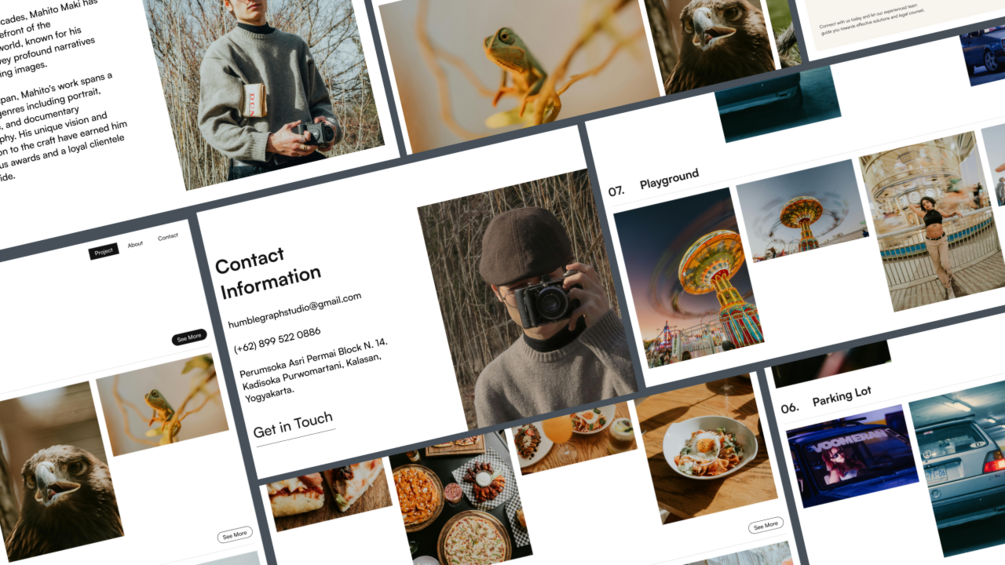Click the black Project tab
Viewport: 1005px width, 565px height.
(x=104, y=251)
